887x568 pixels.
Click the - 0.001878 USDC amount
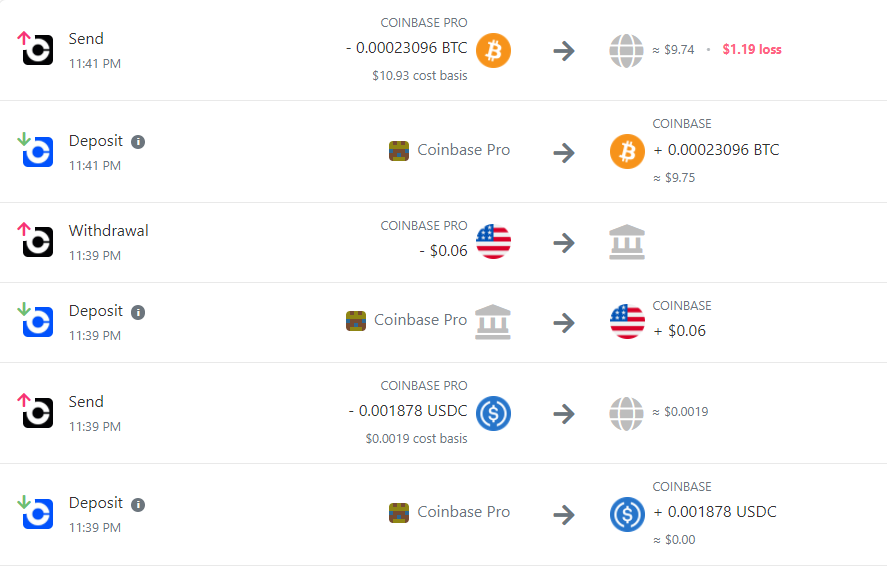click(x=408, y=411)
